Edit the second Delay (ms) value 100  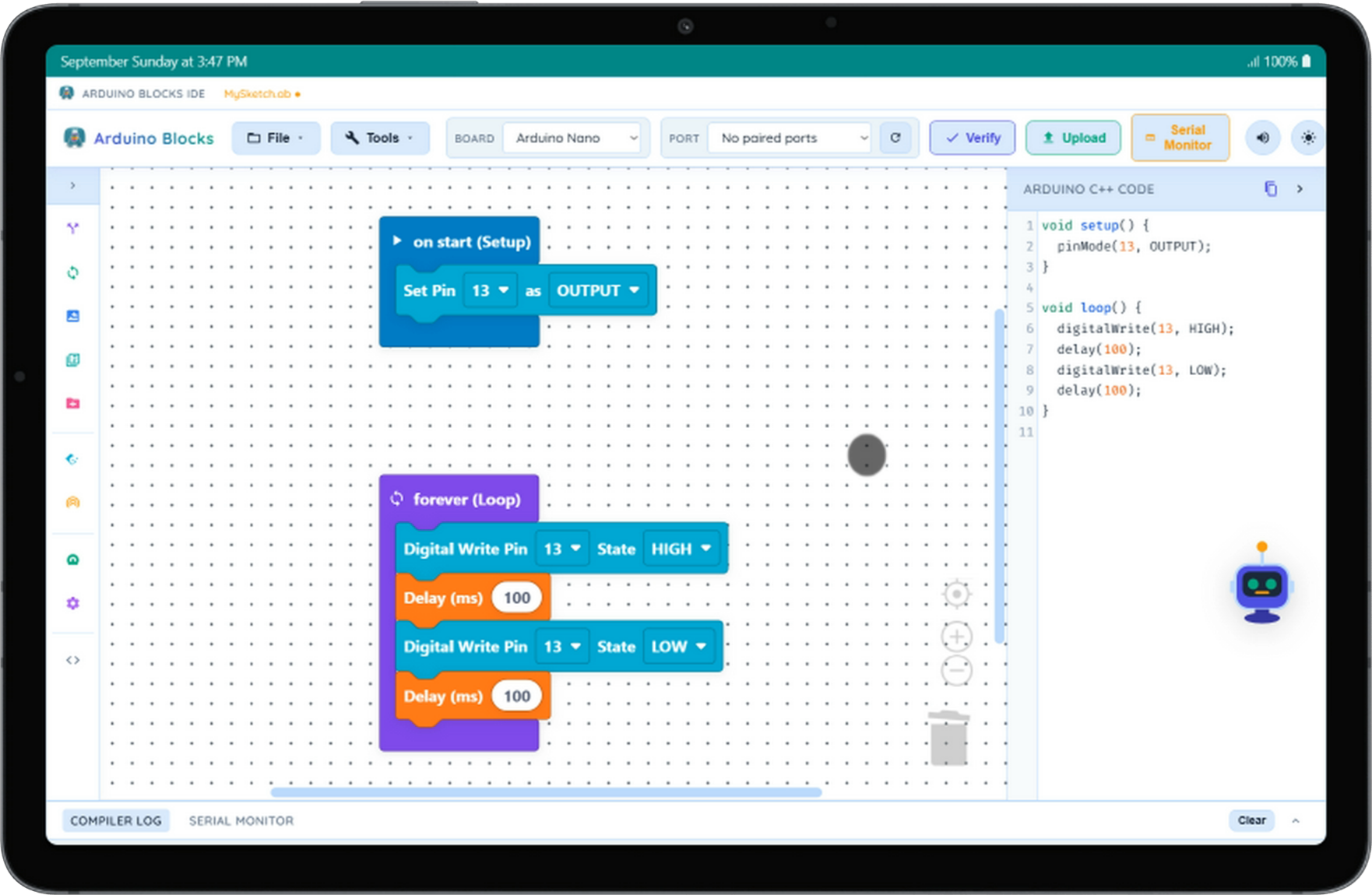tap(516, 696)
